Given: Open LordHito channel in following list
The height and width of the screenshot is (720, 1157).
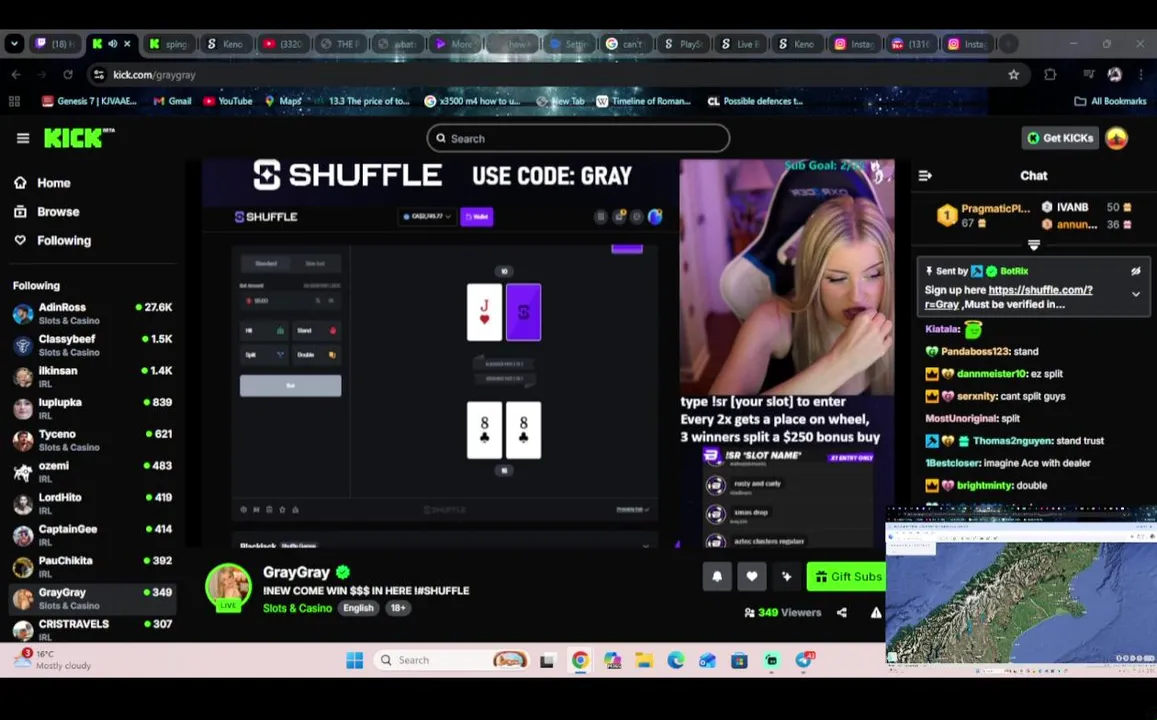Looking at the screenshot, I should coord(92,504).
